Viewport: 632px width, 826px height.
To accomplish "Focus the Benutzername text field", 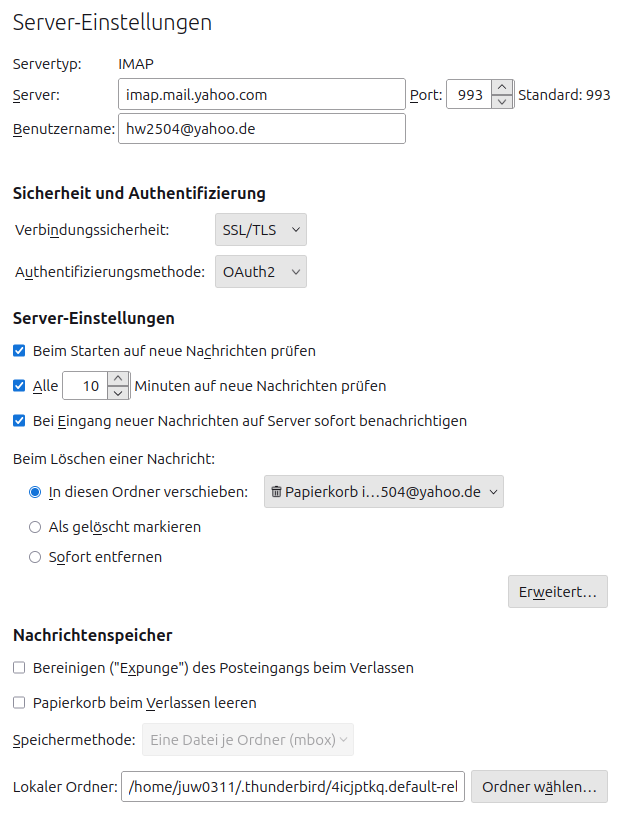I will pos(261,129).
